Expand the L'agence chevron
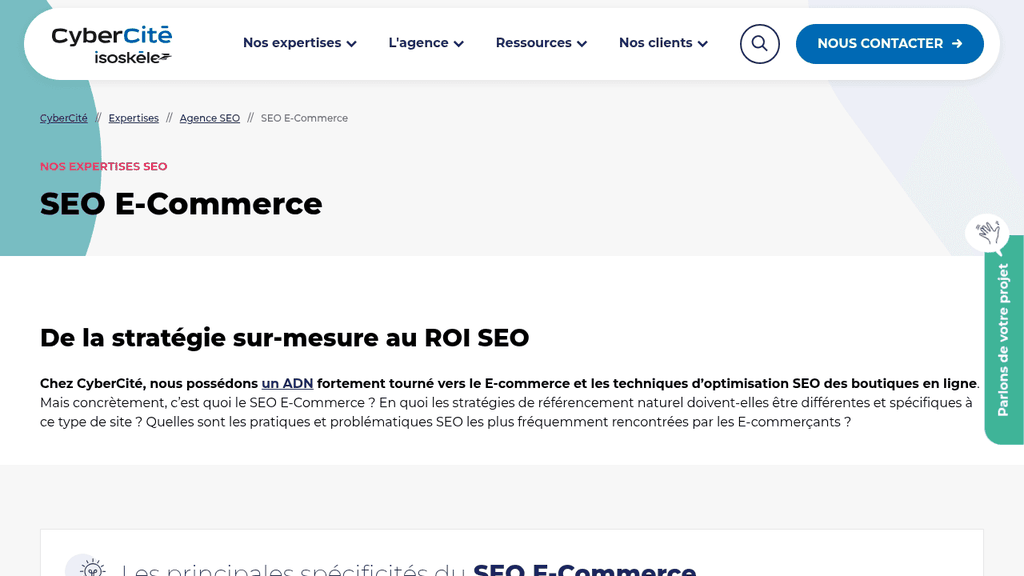1024x576 pixels. pyautogui.click(x=458, y=44)
